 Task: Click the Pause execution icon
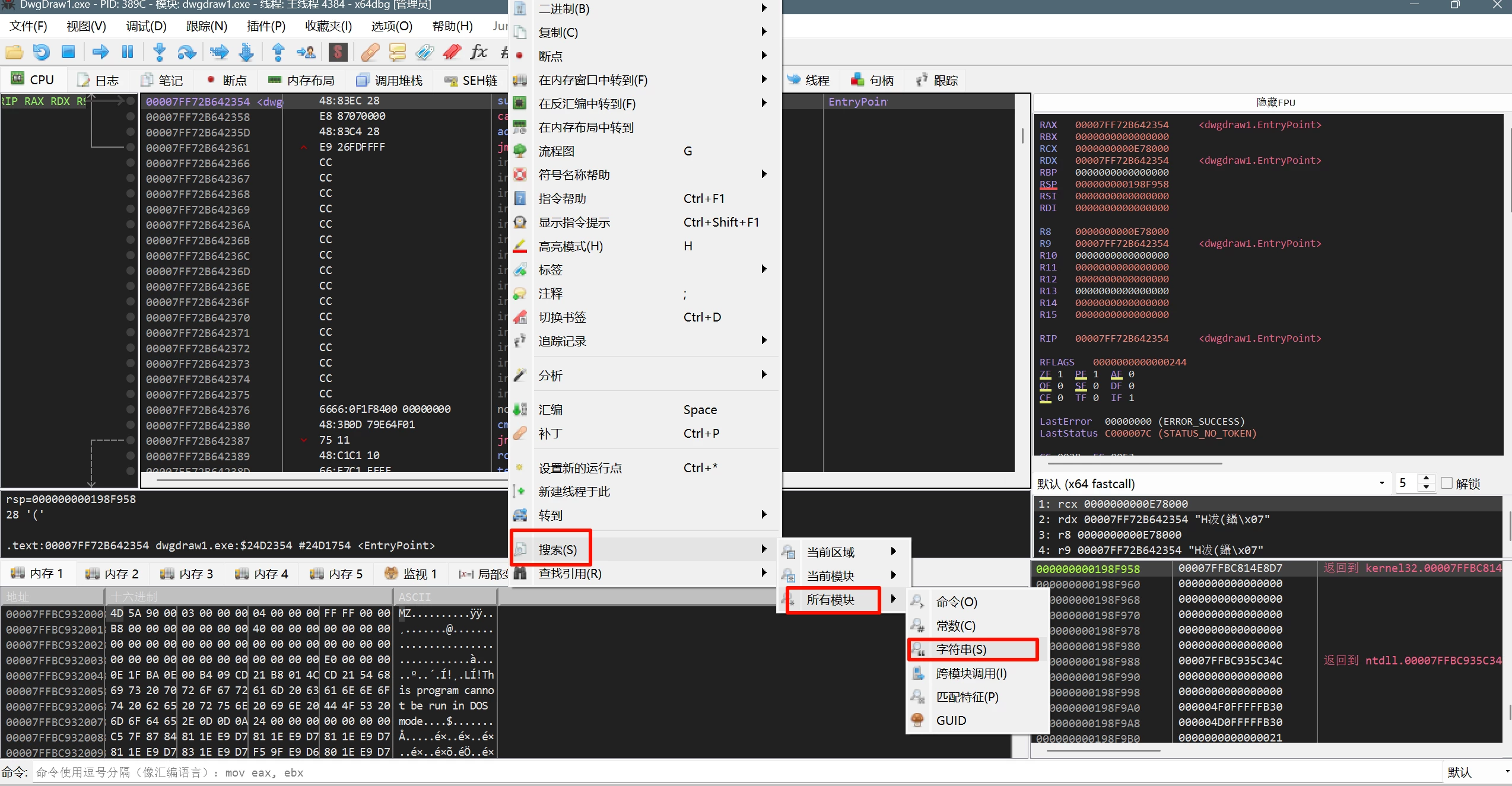point(128,52)
